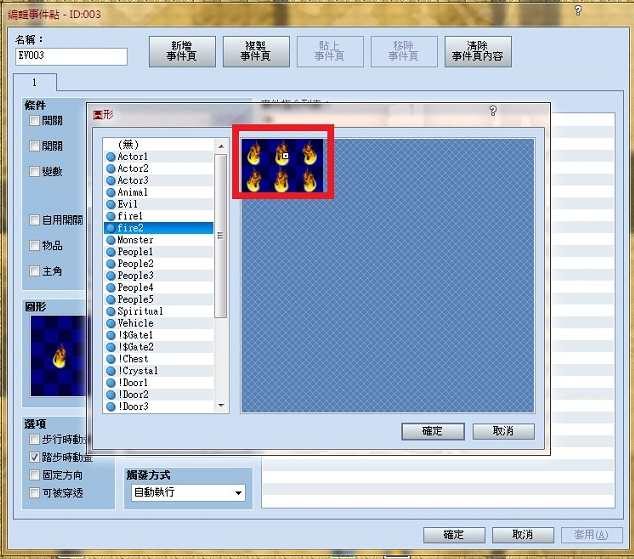Pick the !Chest graphic entry
634x559 pixels.
point(158,359)
